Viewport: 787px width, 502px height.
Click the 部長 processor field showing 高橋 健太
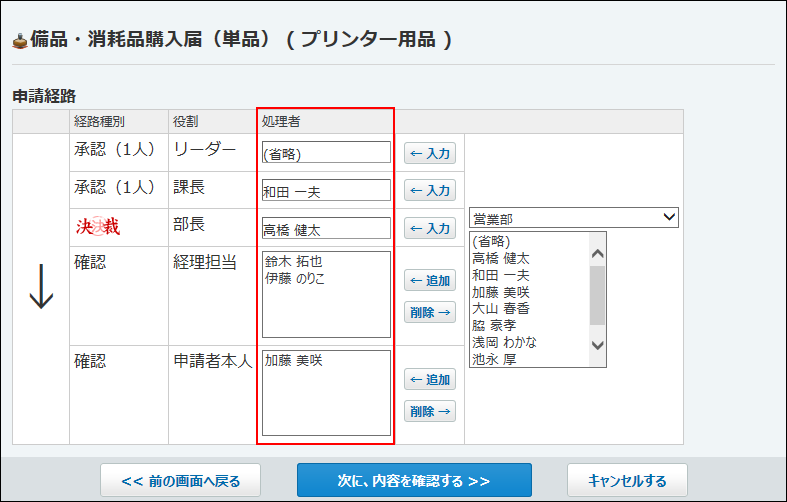point(326,228)
